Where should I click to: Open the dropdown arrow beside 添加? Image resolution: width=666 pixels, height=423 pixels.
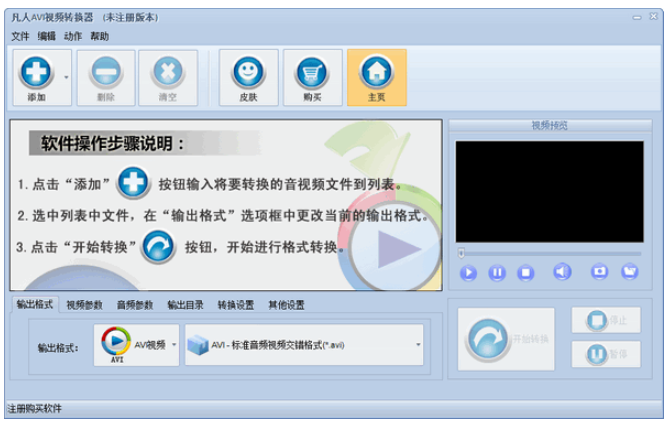click(x=66, y=77)
